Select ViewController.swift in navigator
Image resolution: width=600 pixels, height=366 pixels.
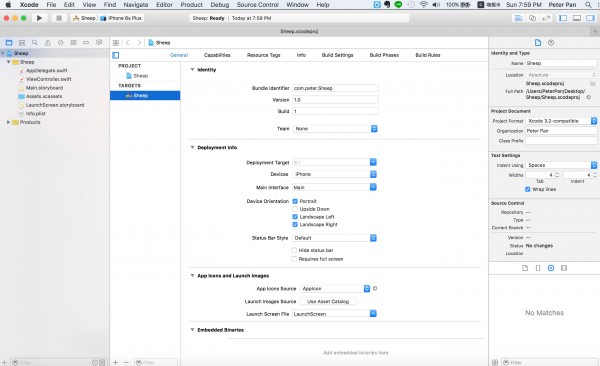pyautogui.click(x=48, y=79)
